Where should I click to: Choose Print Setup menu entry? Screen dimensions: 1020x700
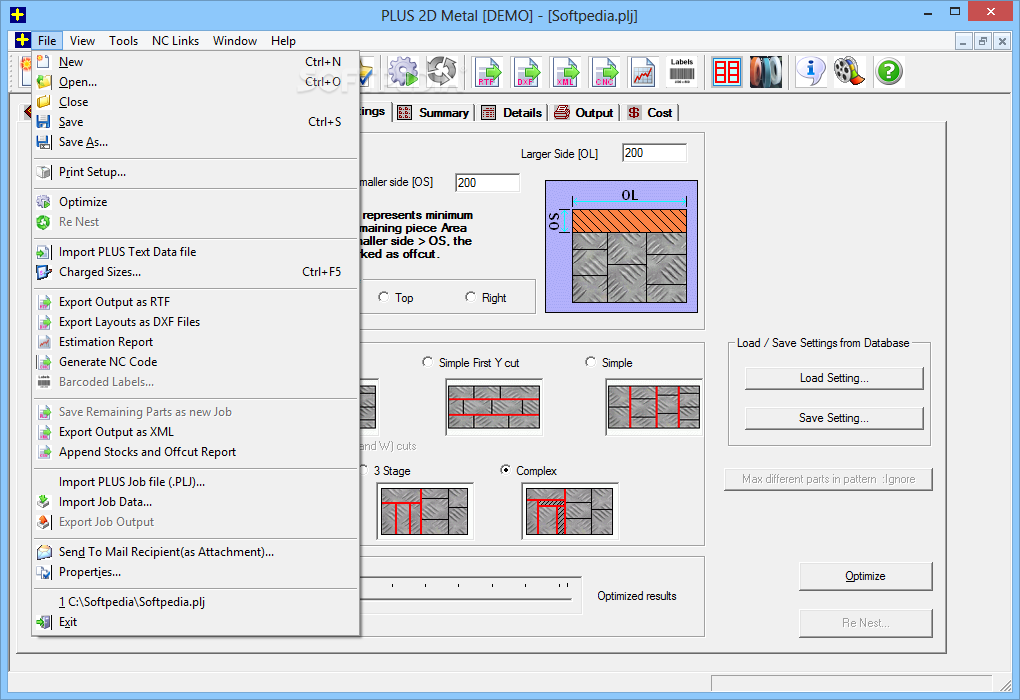tap(196, 172)
